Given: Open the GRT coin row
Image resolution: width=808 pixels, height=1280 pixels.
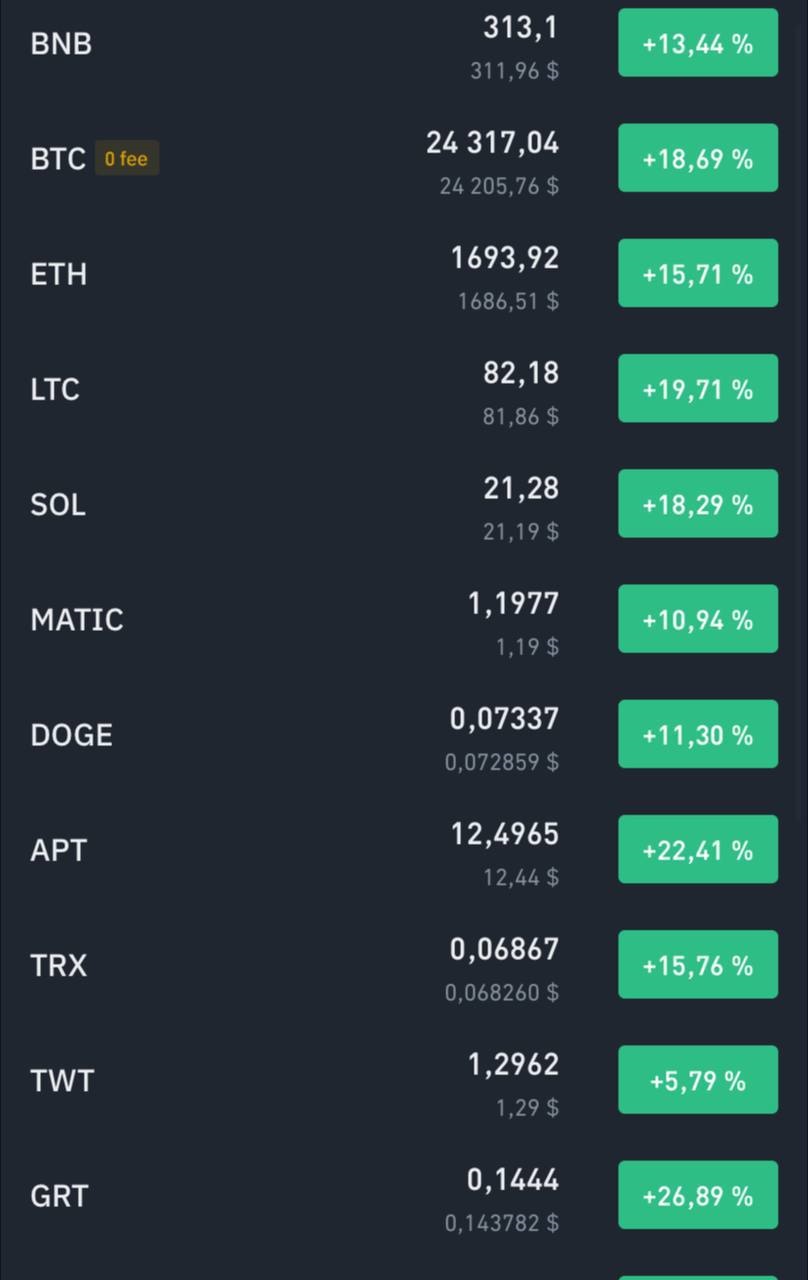Looking at the screenshot, I should click(x=404, y=1195).
